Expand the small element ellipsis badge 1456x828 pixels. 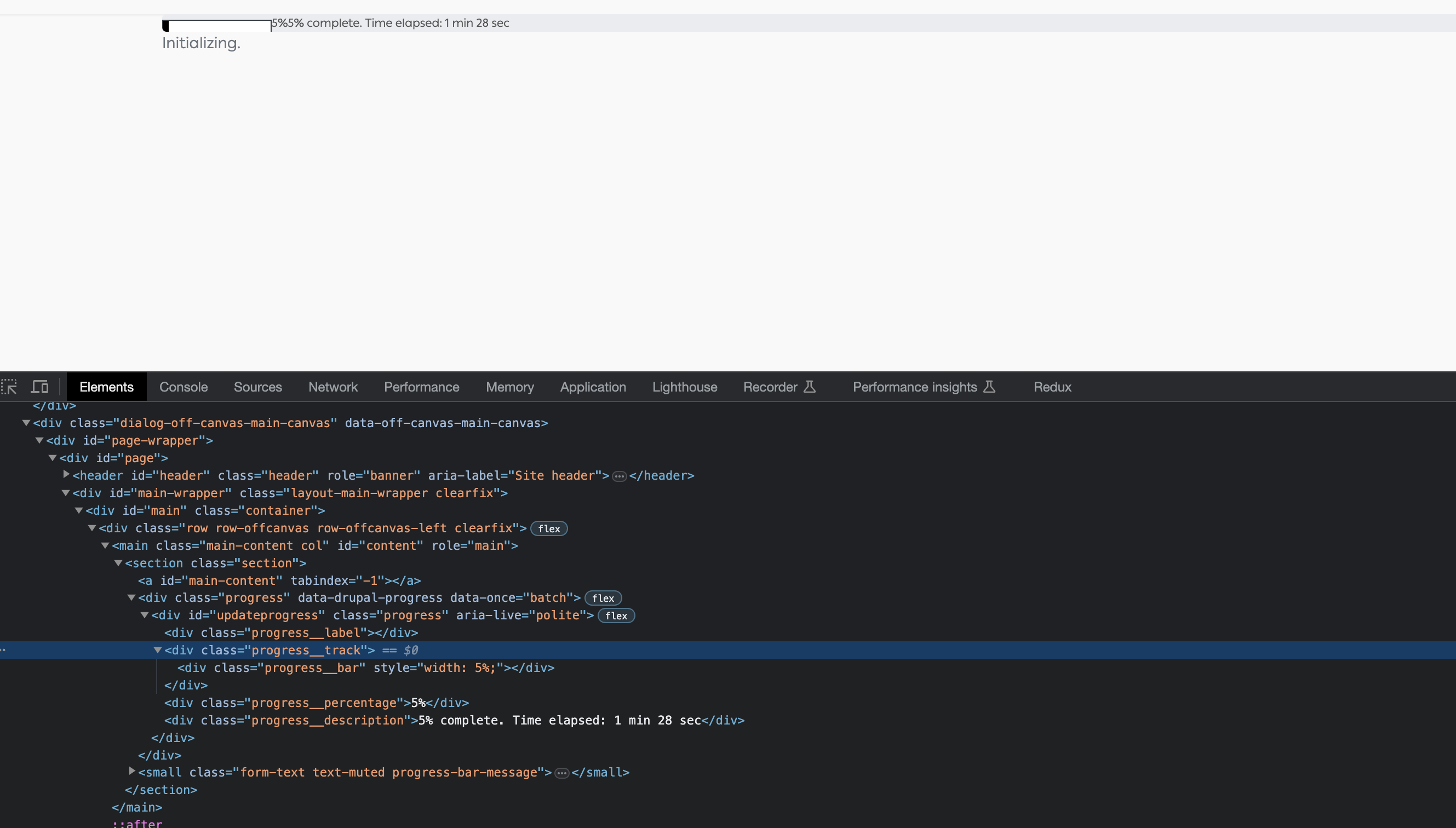tap(561, 773)
